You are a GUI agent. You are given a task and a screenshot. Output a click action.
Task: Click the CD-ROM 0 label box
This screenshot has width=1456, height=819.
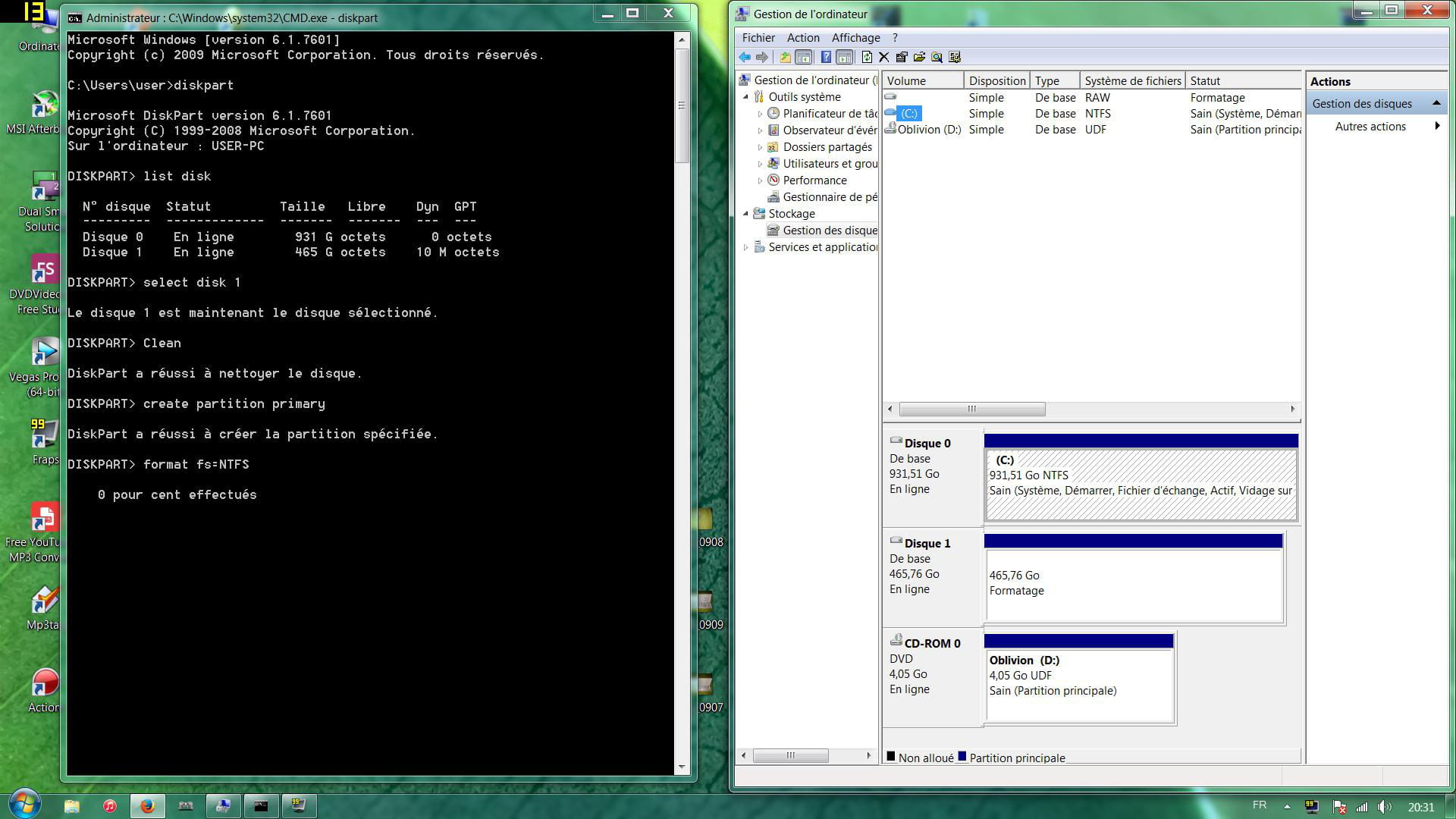click(933, 679)
